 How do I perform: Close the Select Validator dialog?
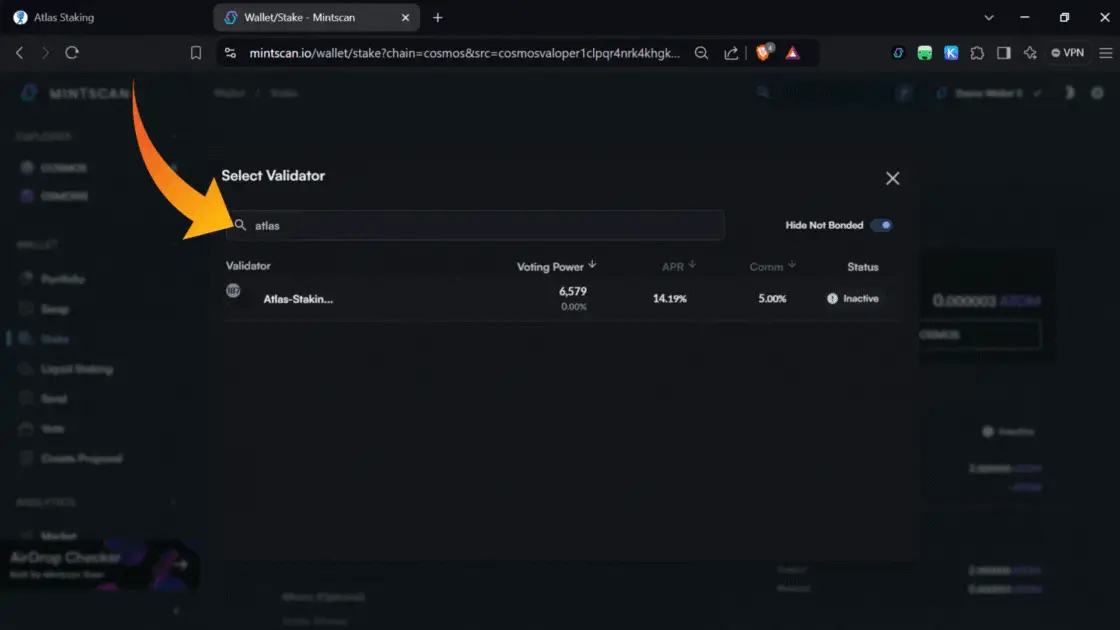coord(892,178)
